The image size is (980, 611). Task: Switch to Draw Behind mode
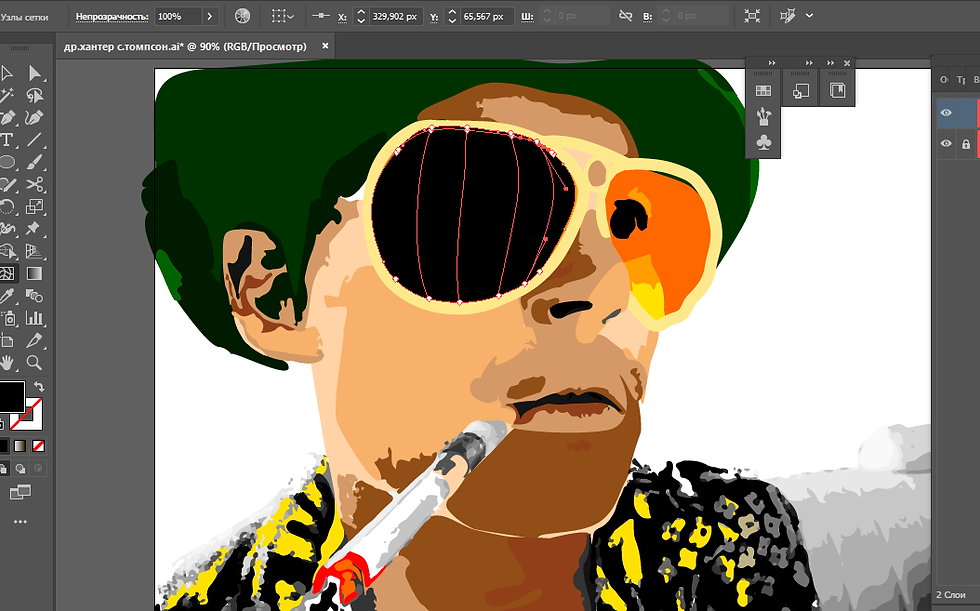(21, 469)
